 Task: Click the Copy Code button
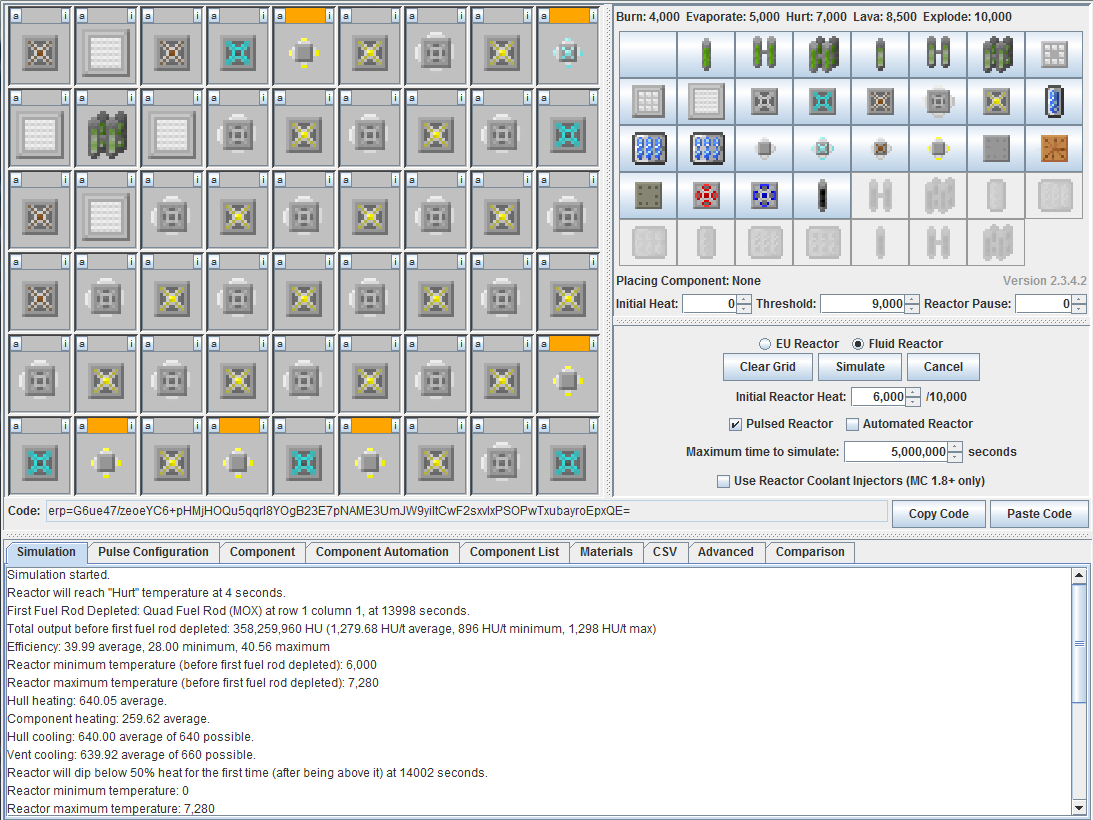pyautogui.click(x=938, y=514)
